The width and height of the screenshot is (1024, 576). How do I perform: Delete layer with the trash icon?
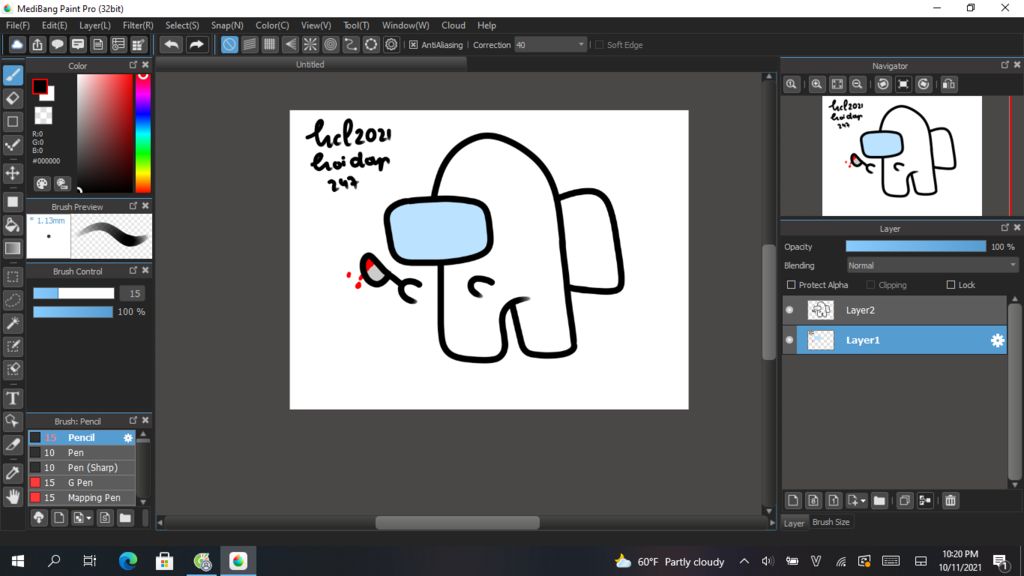click(950, 501)
